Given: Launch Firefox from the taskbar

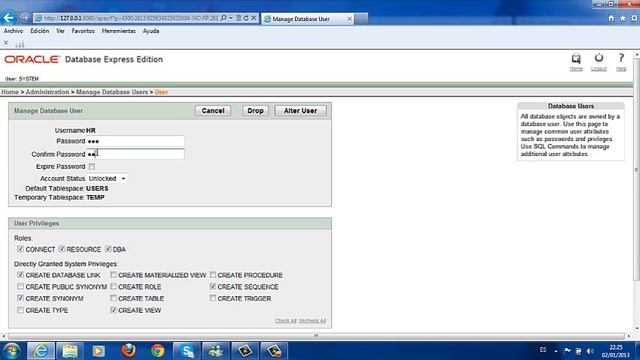Looking at the screenshot, I should click(129, 351).
